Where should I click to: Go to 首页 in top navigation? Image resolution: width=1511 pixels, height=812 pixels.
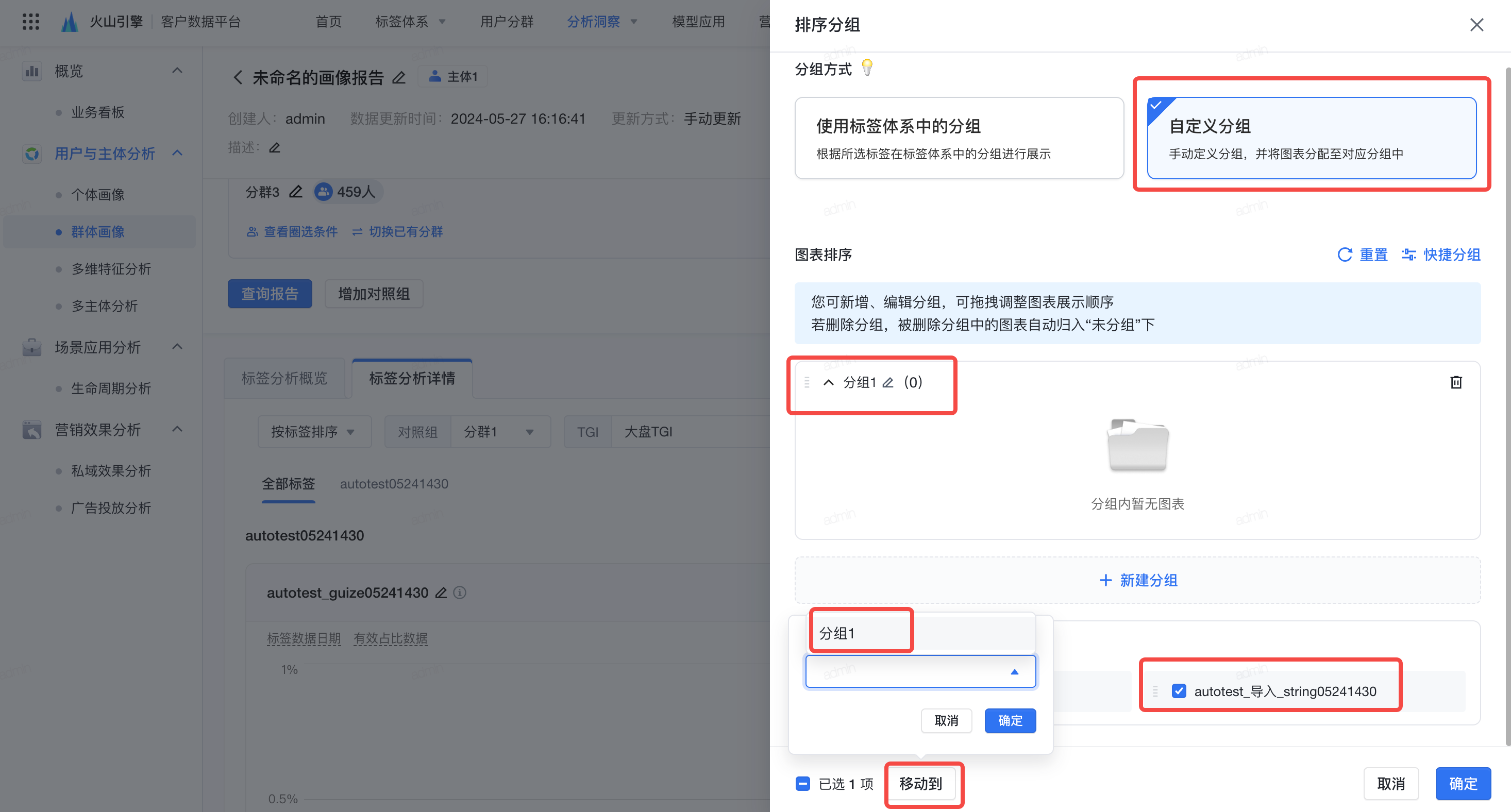coord(328,22)
